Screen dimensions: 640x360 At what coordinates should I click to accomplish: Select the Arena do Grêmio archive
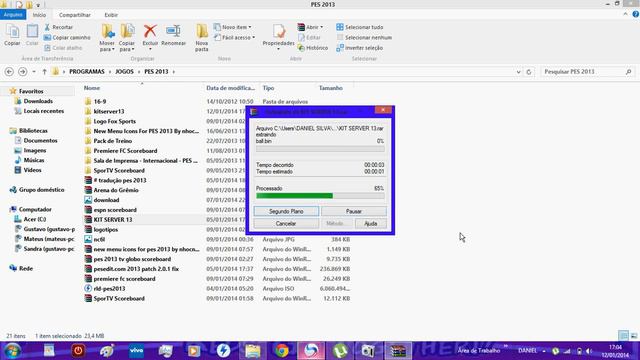pos(116,190)
